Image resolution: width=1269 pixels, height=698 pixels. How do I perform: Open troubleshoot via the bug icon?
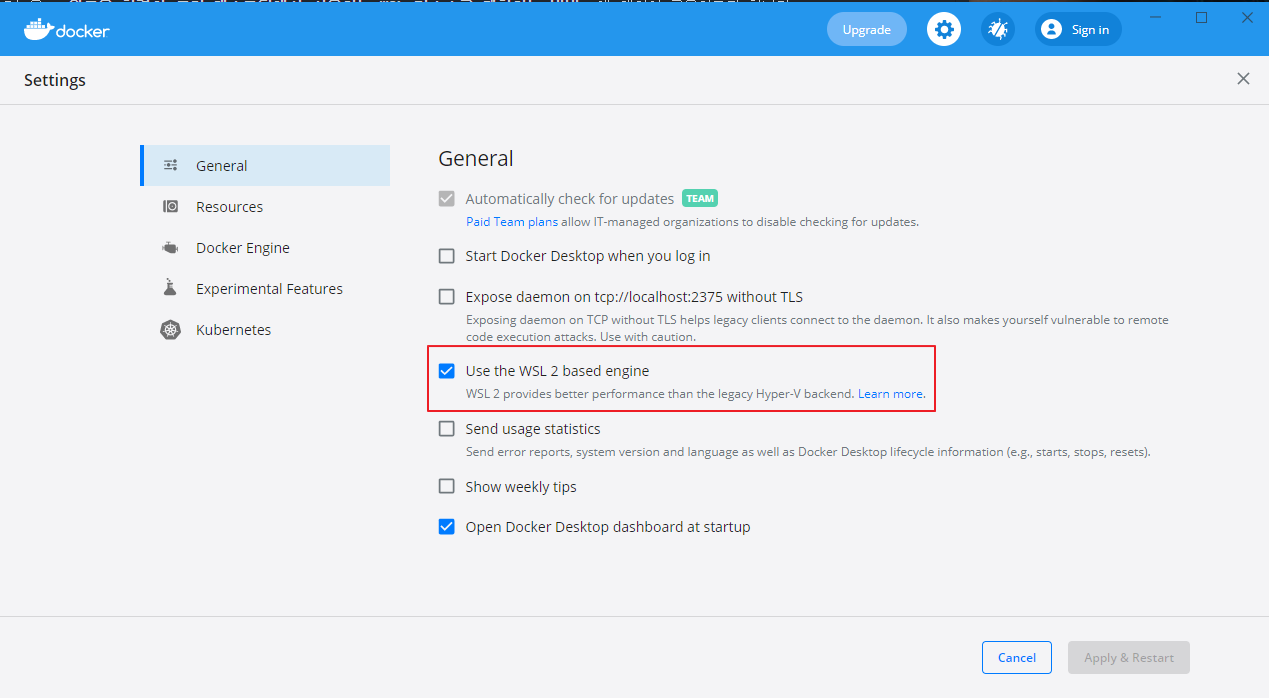tap(997, 30)
